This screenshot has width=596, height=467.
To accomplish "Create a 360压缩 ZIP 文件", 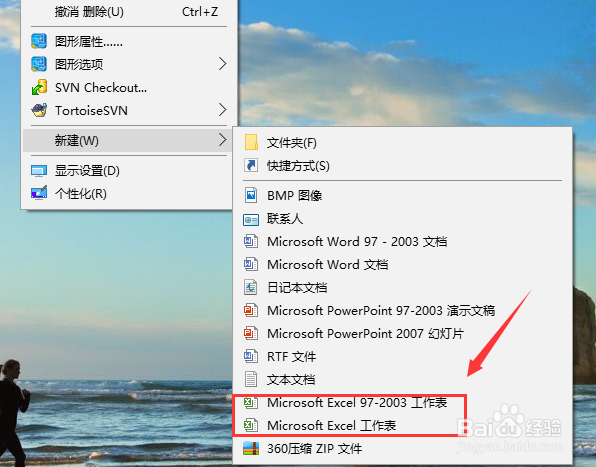I will [403, 448].
